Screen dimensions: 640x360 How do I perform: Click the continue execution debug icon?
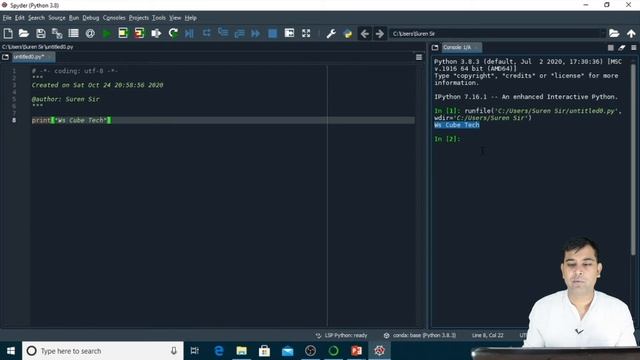[x=256, y=33]
